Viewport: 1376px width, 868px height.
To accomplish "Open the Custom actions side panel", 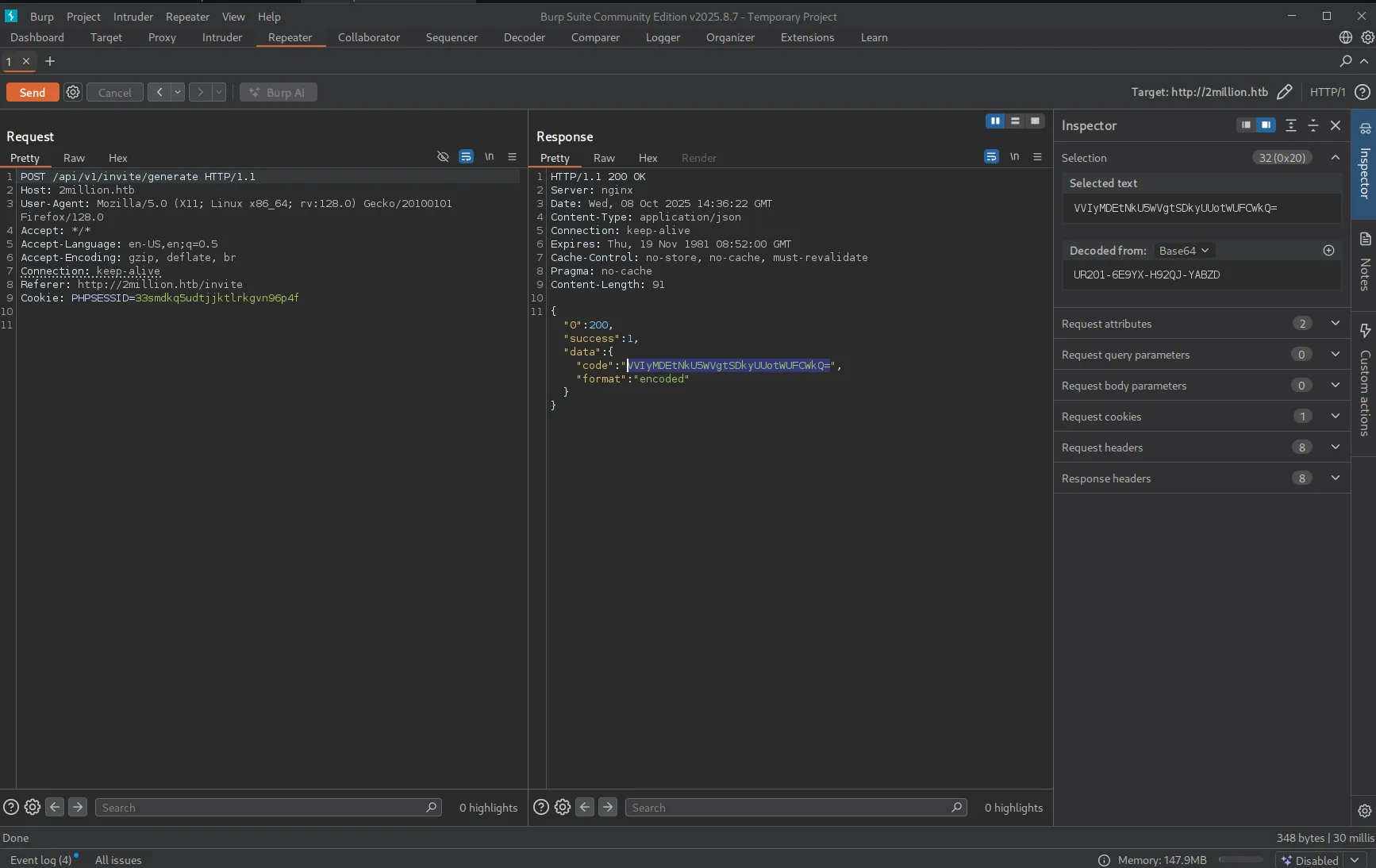I will (x=1364, y=381).
